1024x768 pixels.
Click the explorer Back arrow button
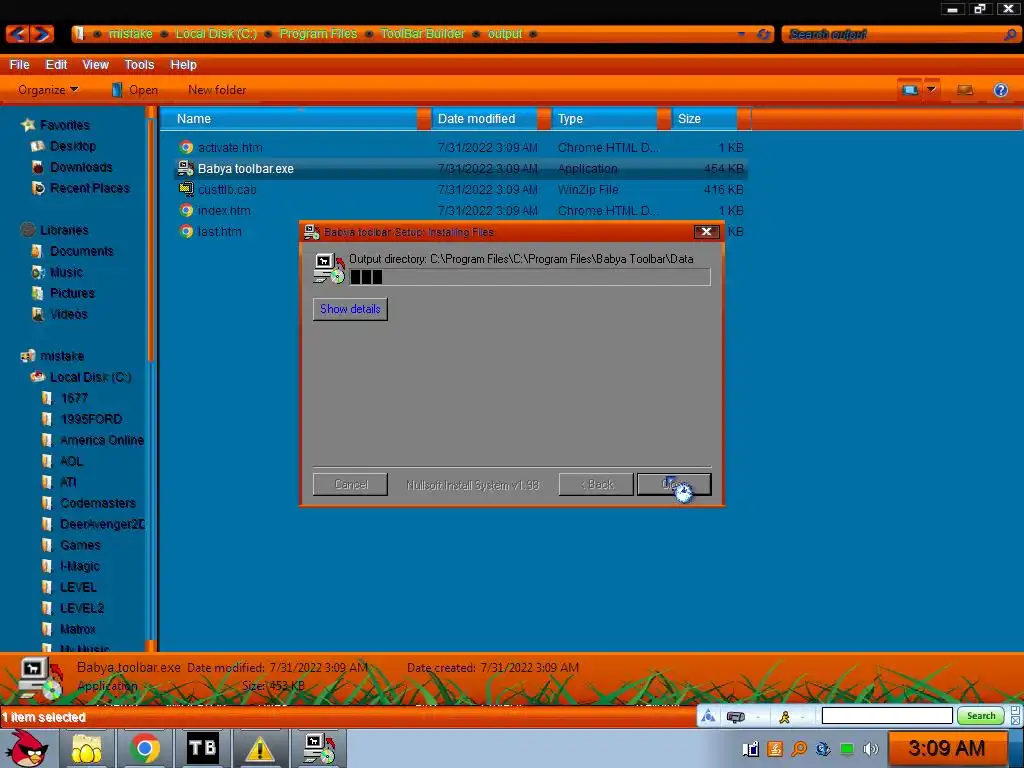click(18, 34)
